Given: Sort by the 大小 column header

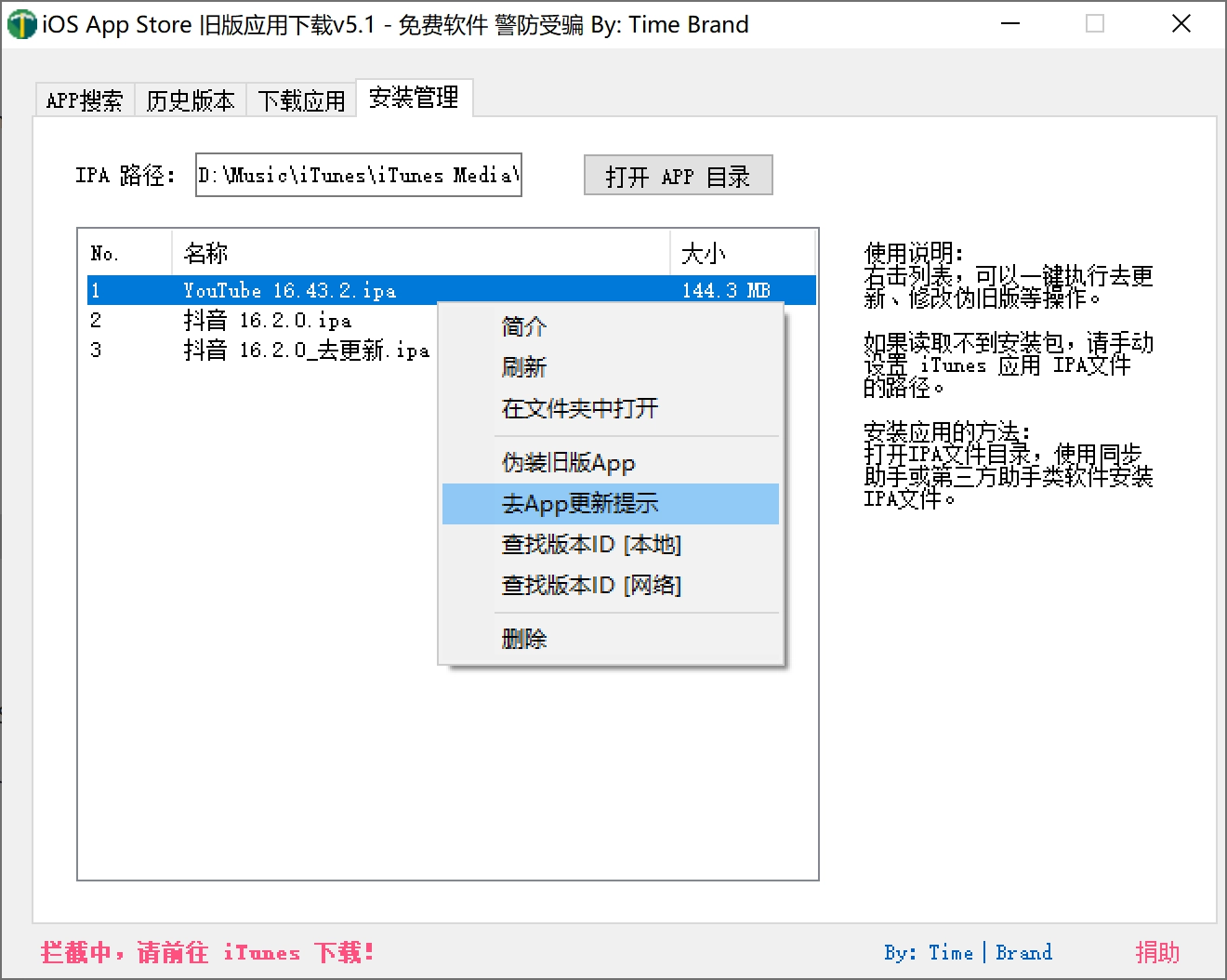Looking at the screenshot, I should (x=743, y=253).
